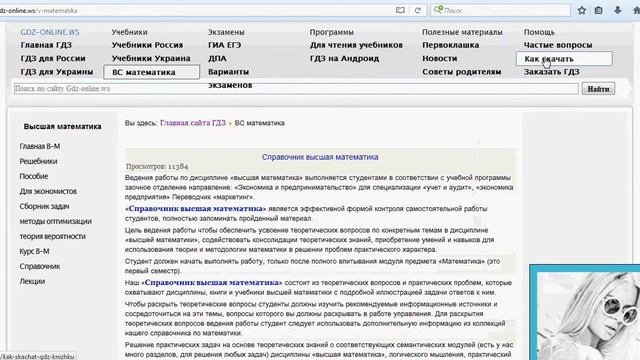Open Пособие sidebar link
640x360 pixels.
tap(34, 176)
